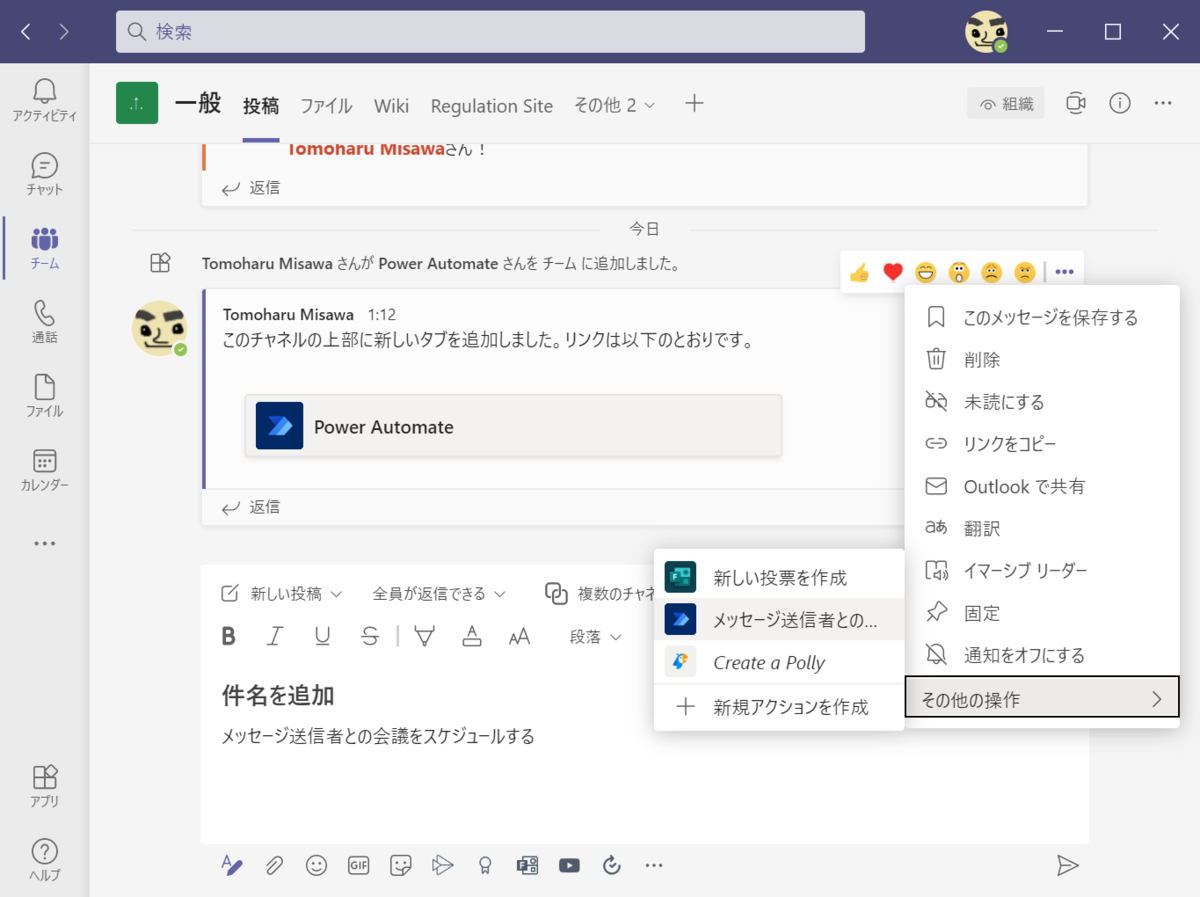1200x897 pixels.
Task: Open Teams in the left rail
Action: point(44,249)
